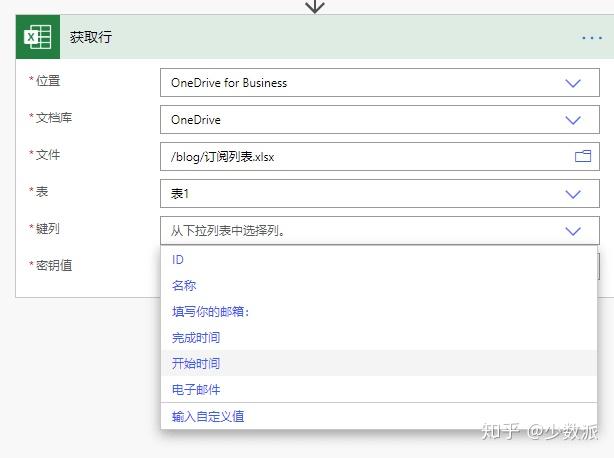Click the 密钥值 field label
This screenshot has width=614, height=458.
click(54, 266)
